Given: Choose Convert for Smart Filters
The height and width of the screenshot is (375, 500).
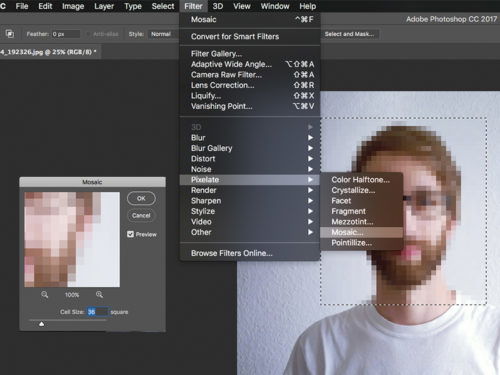Looking at the screenshot, I should (250, 36).
